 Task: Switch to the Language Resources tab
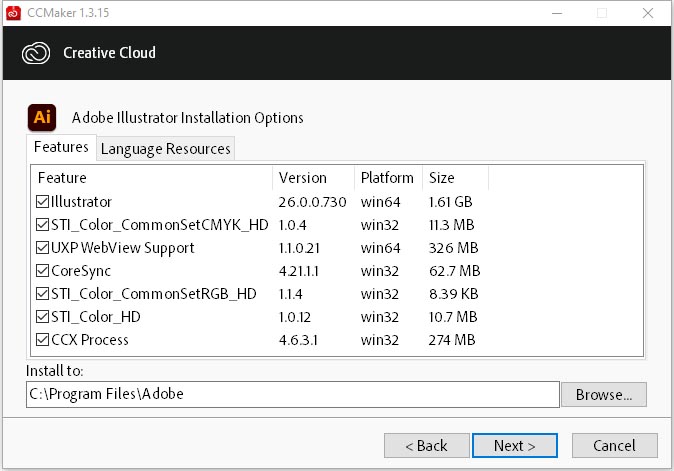point(165,149)
